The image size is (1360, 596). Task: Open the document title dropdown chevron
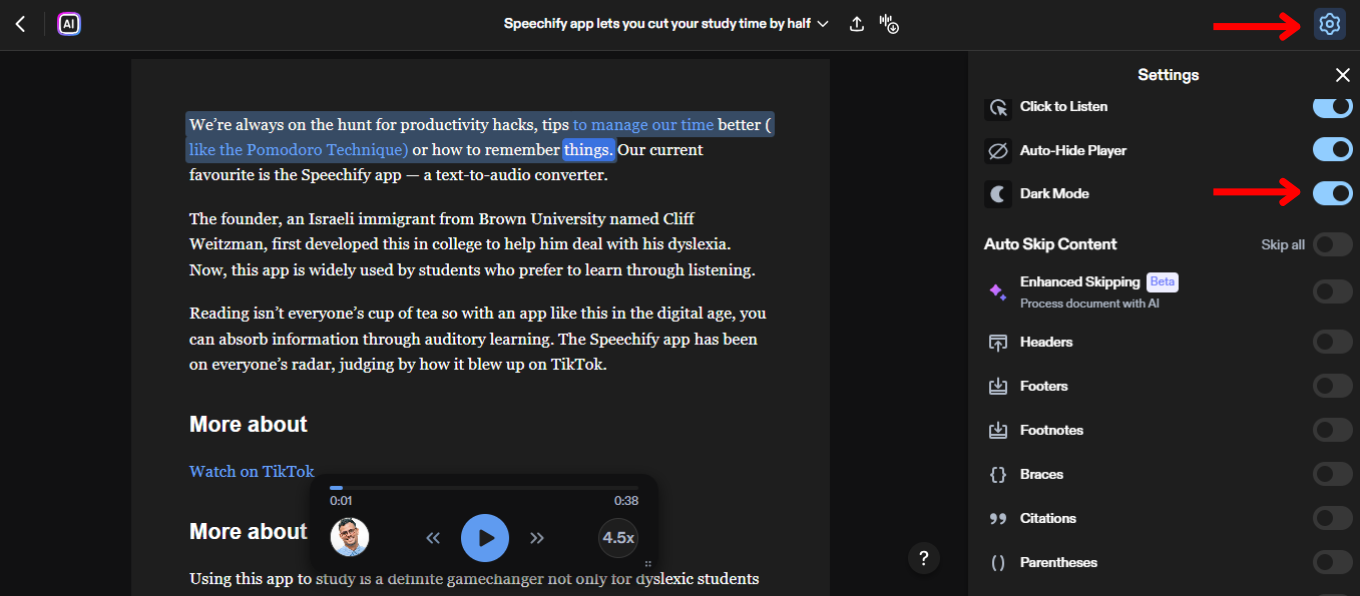click(x=823, y=24)
